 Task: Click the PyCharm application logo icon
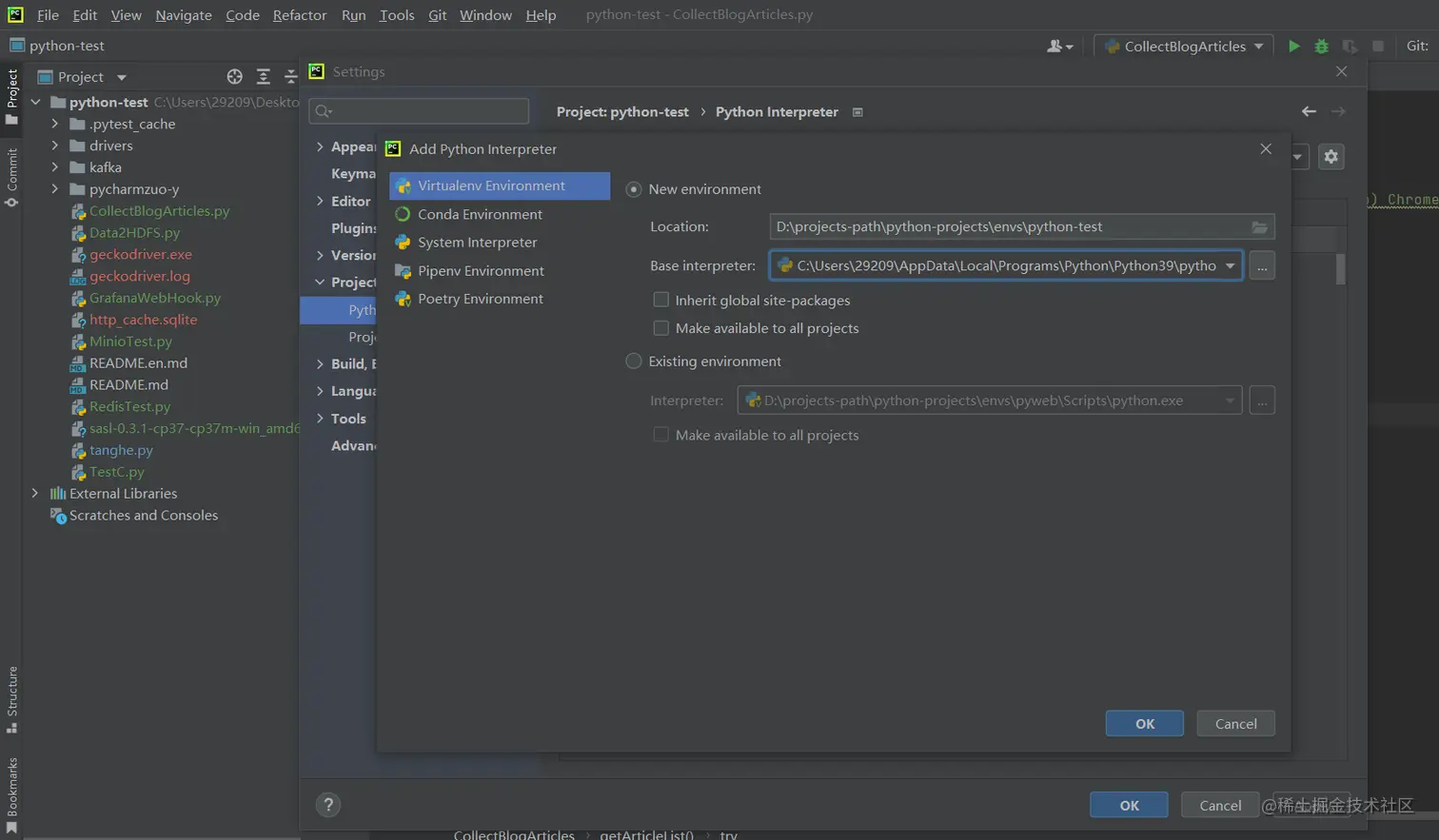coord(15,14)
